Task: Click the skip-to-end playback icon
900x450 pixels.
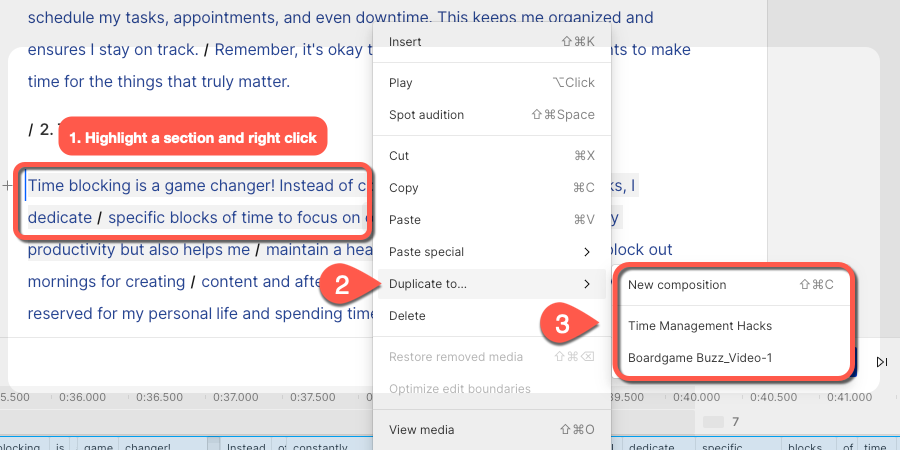Action: (x=882, y=362)
